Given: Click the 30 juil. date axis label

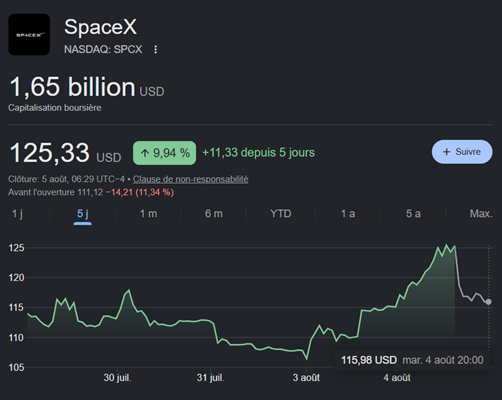Looking at the screenshot, I should [x=117, y=378].
